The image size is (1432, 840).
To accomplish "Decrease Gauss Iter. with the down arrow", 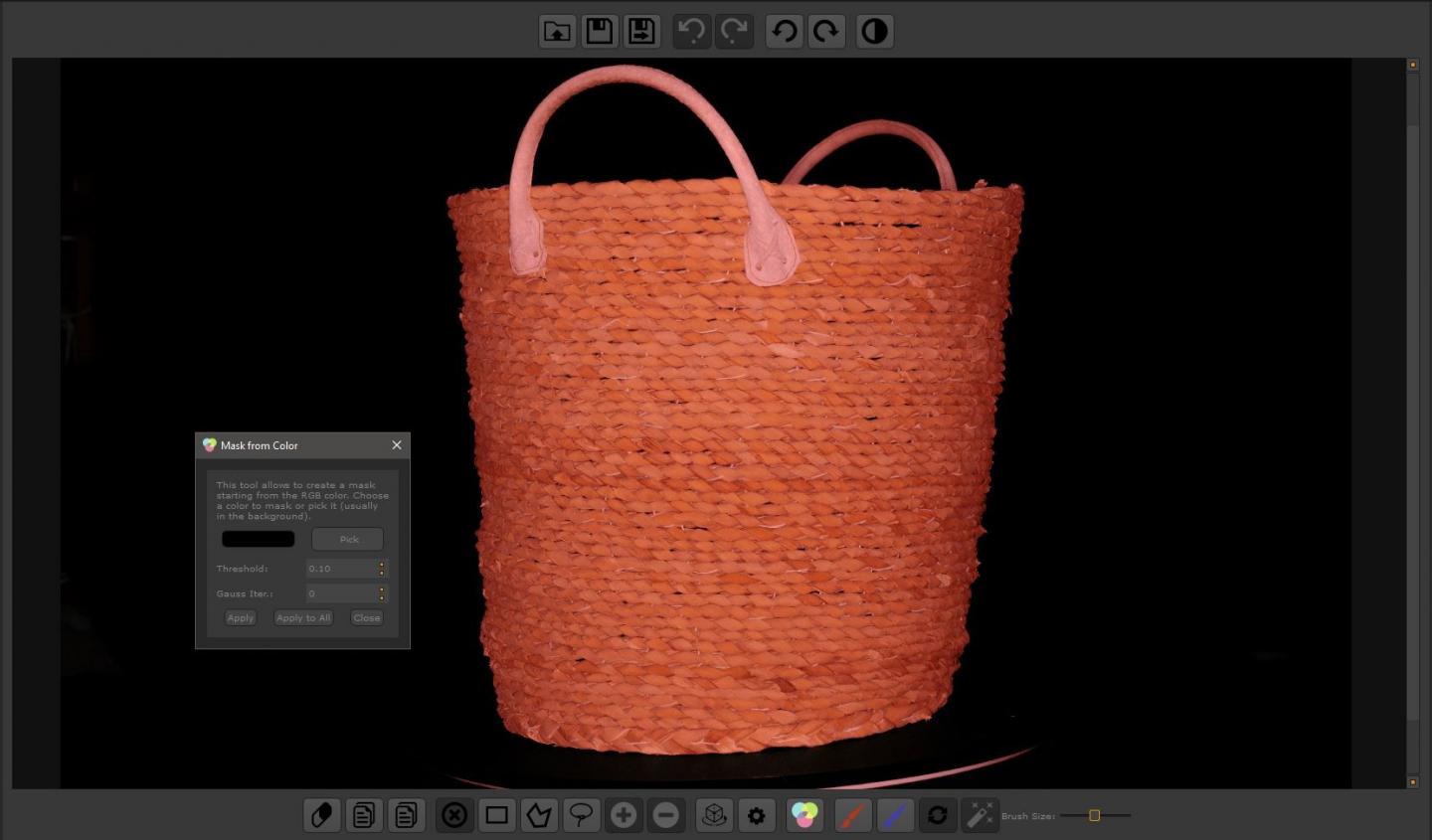I will tap(382, 597).
